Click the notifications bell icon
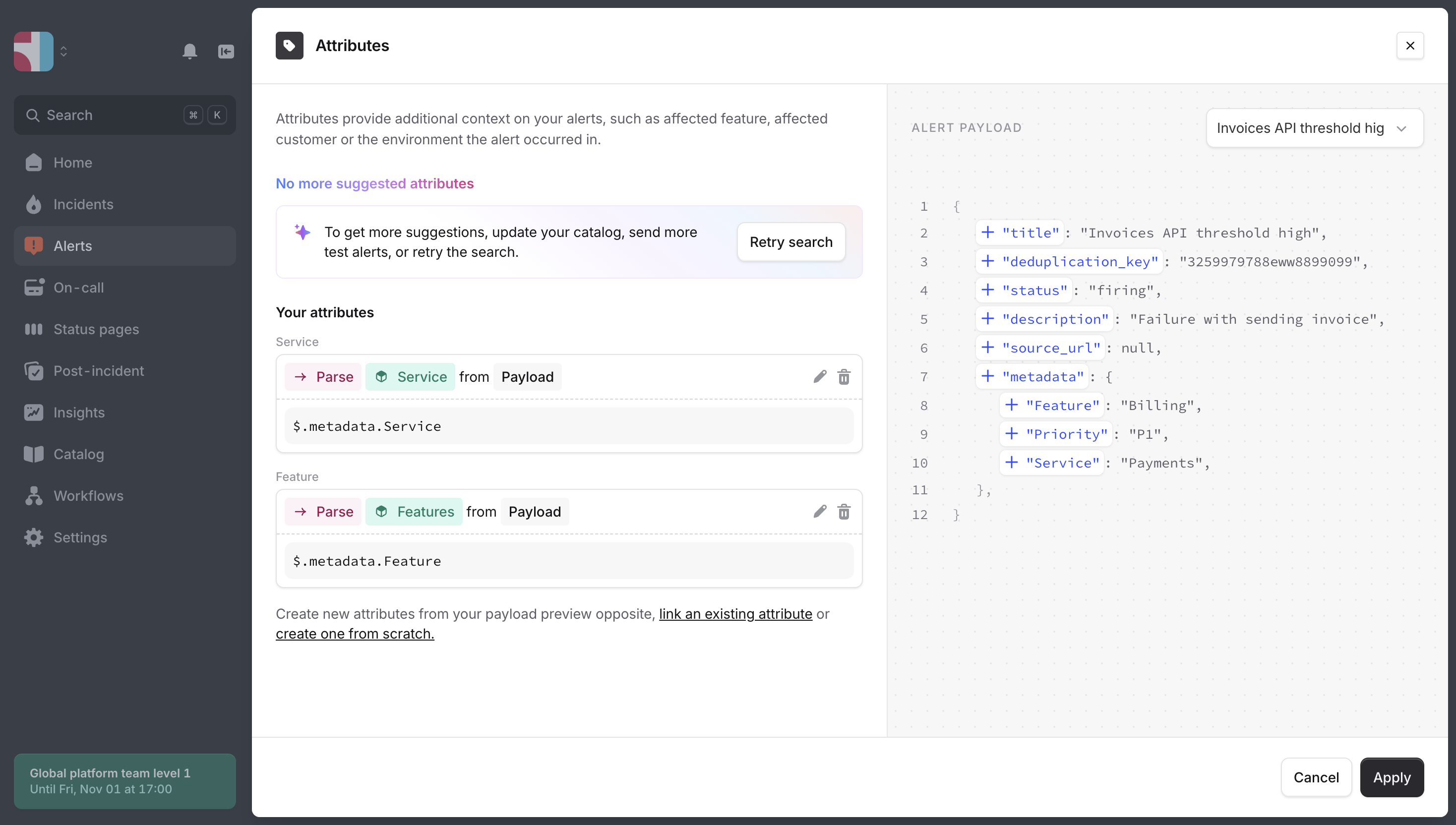This screenshot has width=1456, height=825. coord(189,52)
